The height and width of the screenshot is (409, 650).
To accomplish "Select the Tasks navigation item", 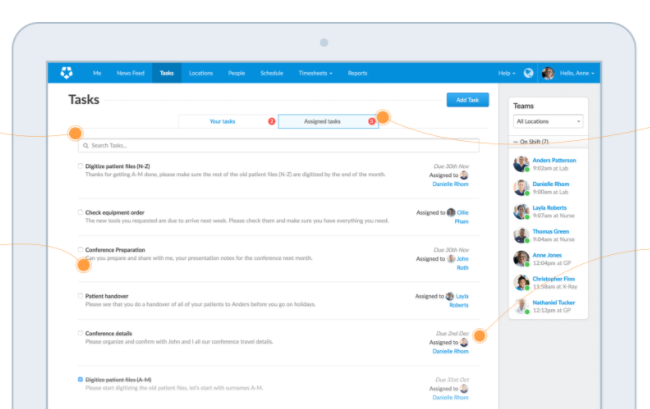I will [167, 73].
